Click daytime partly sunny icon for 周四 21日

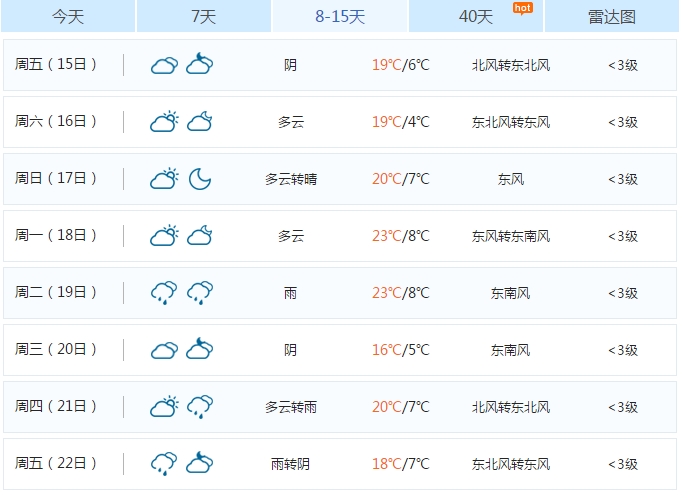coord(164,407)
